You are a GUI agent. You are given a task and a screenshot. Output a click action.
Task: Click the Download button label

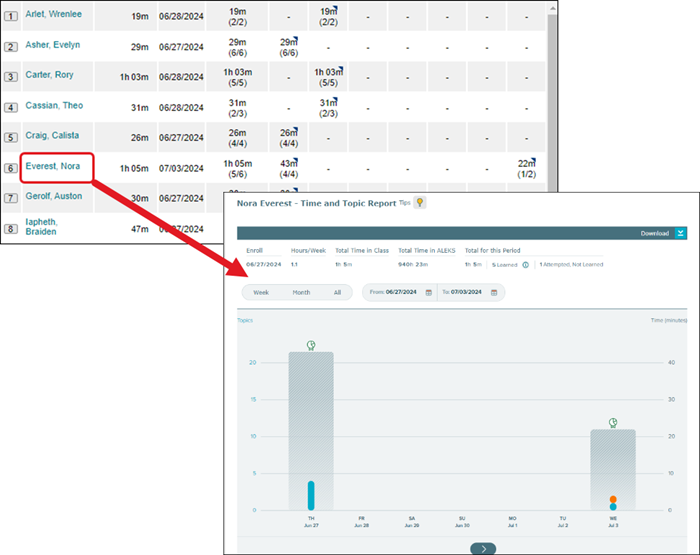[x=655, y=233]
